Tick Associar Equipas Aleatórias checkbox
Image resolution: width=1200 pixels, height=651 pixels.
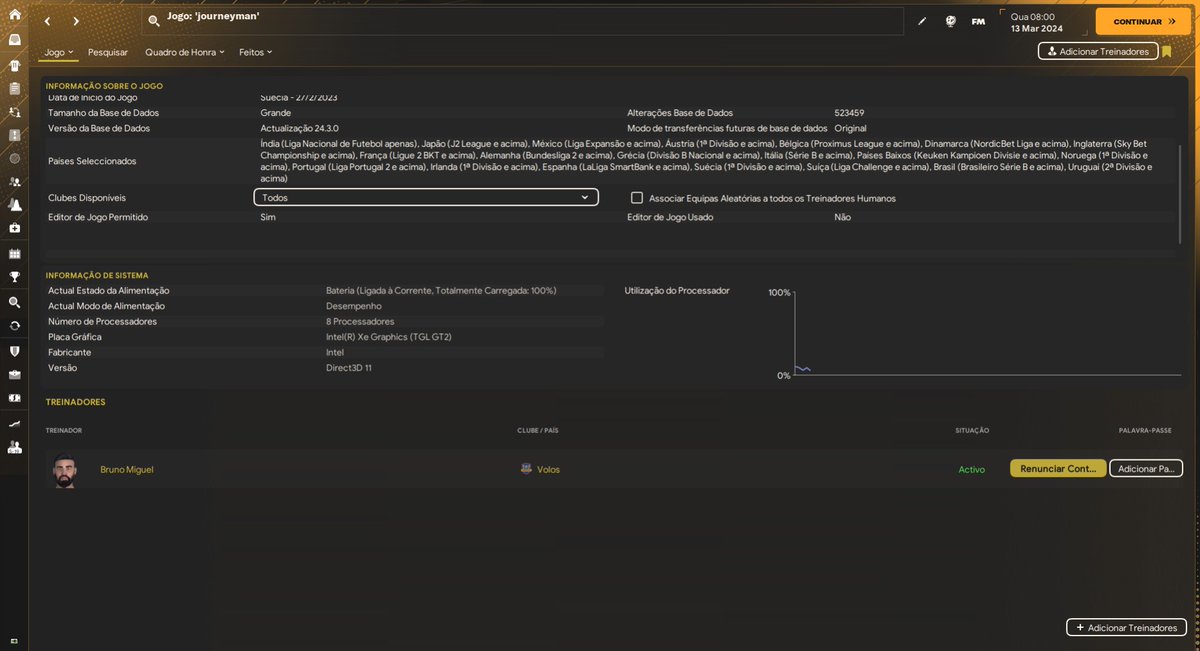pyautogui.click(x=637, y=198)
